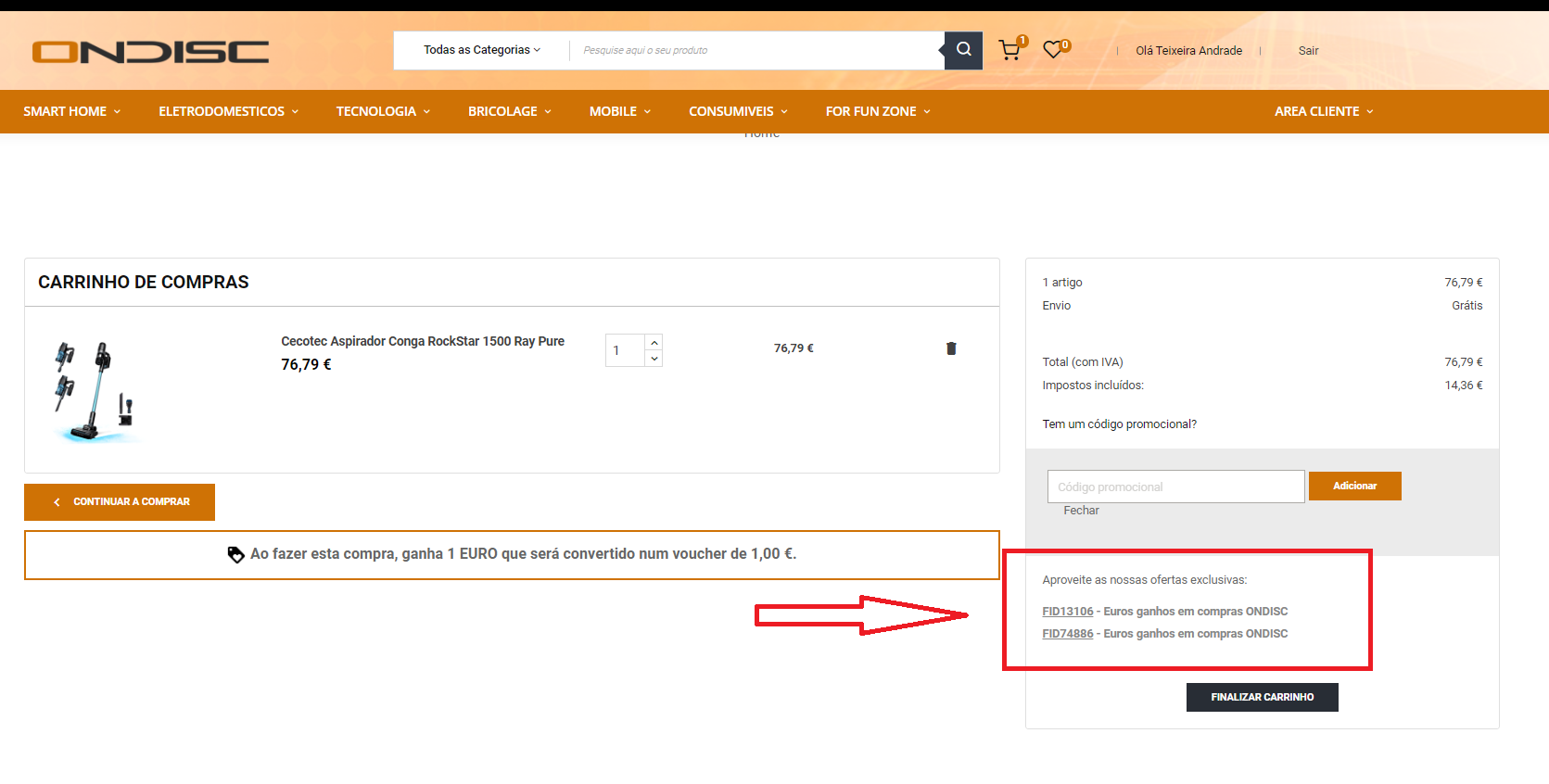1549x784 pixels.
Task: Open Todas as Categorias dropdown
Action: pyautogui.click(x=482, y=50)
